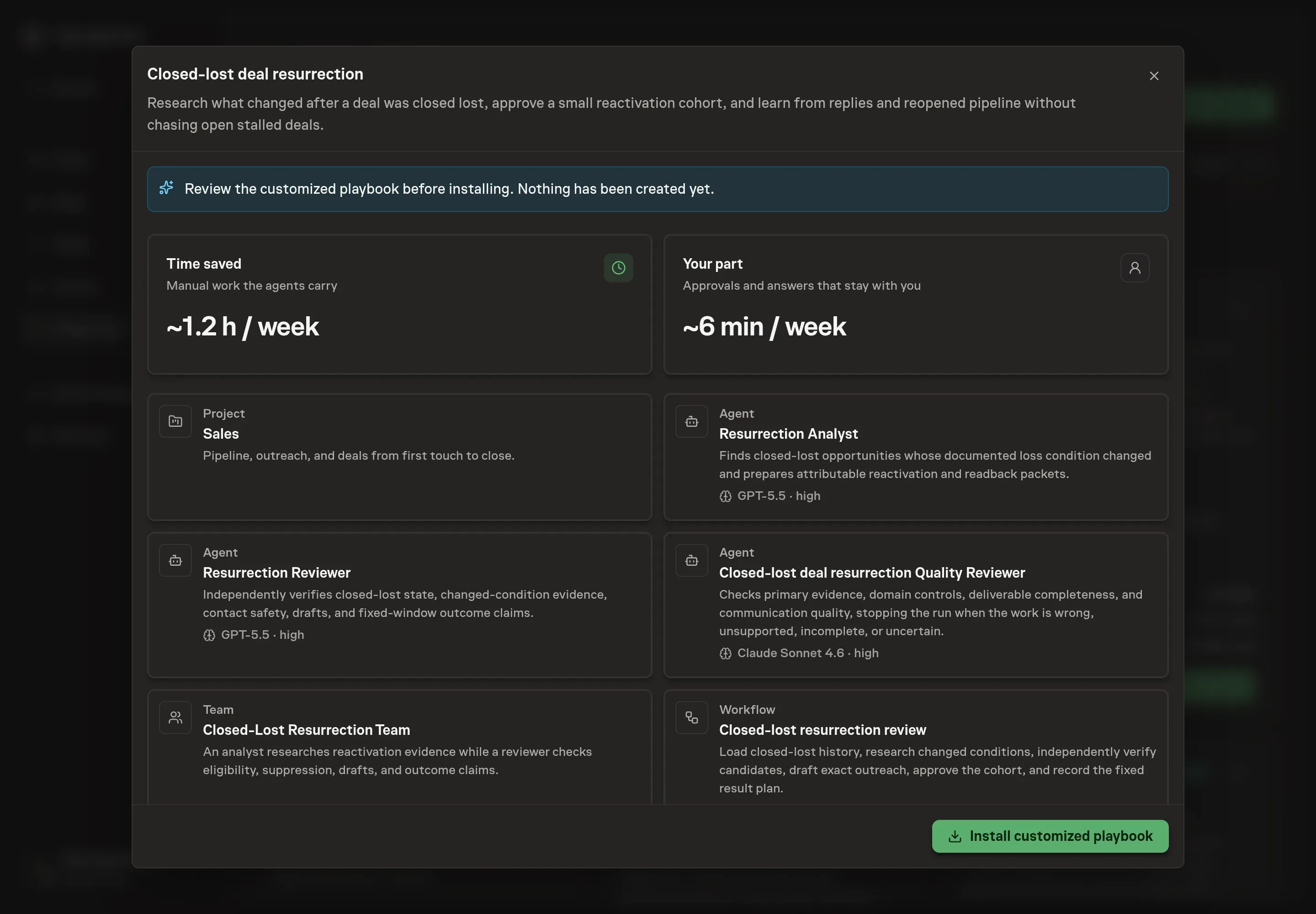Click the download icon on Install button
Viewport: 1316px width, 914px height.
pyautogui.click(x=954, y=836)
